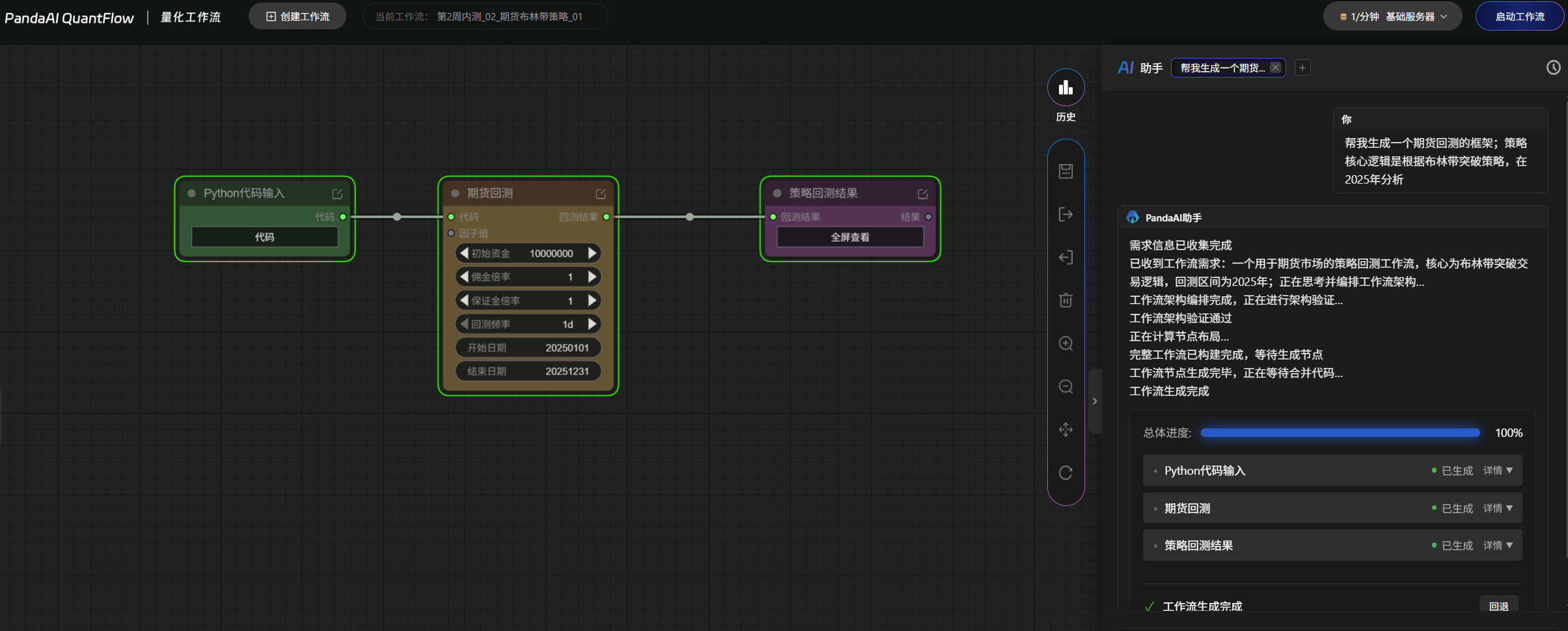Add a new AI chat with plus icon
The width and height of the screenshot is (1568, 631).
[1302, 68]
